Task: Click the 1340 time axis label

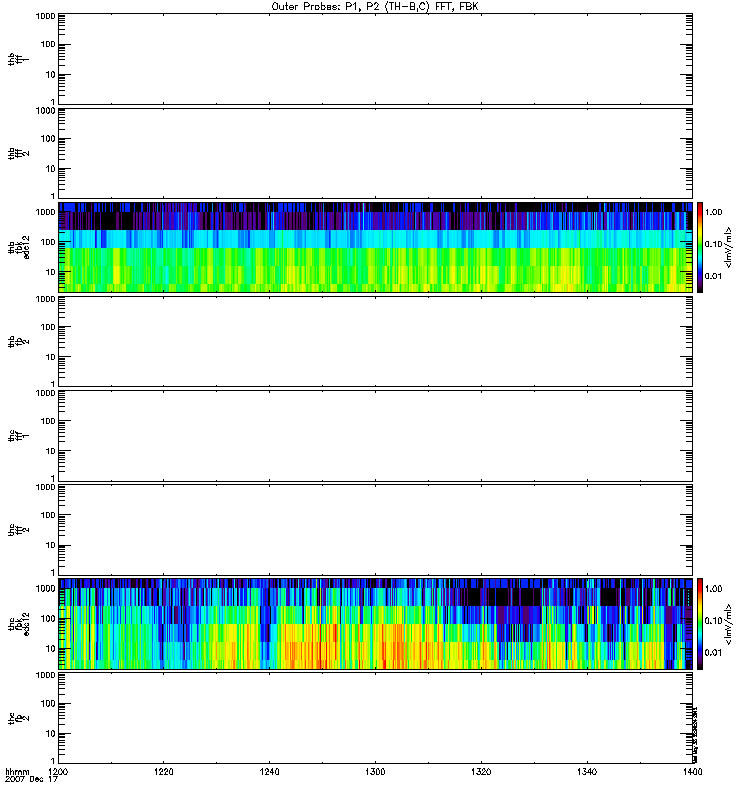Action: (x=587, y=772)
